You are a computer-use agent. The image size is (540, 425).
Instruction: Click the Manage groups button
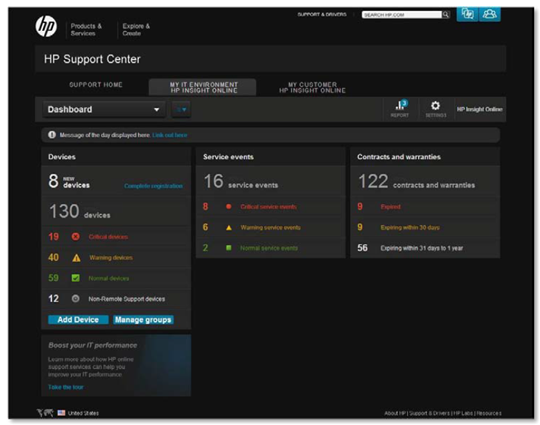(143, 320)
